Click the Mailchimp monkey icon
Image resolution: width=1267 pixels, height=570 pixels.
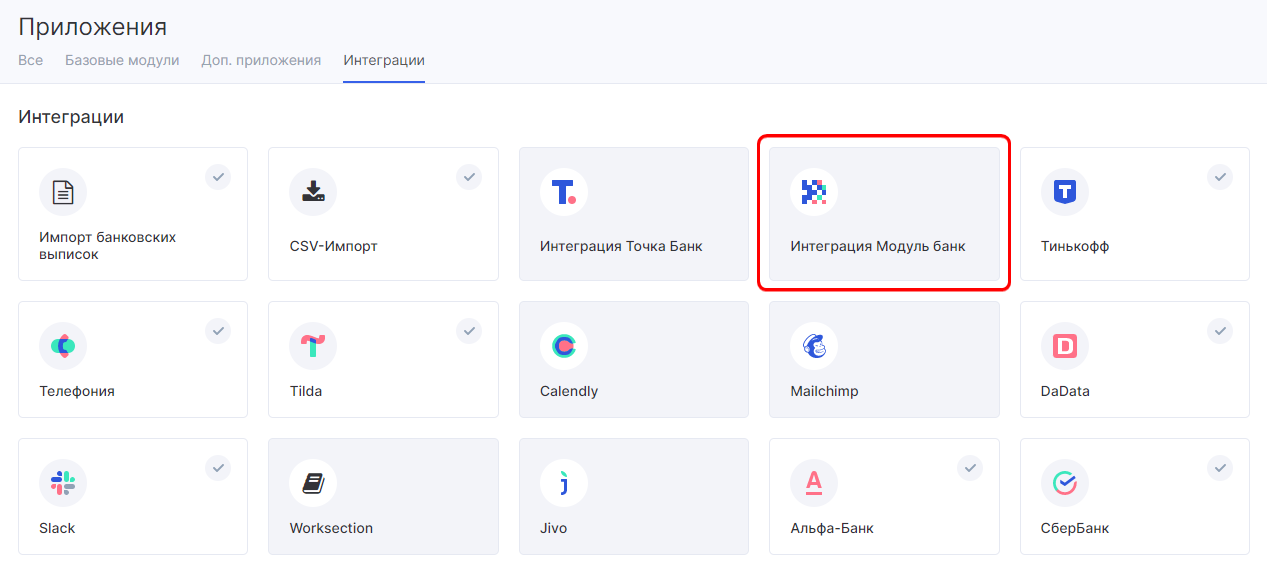pos(814,346)
